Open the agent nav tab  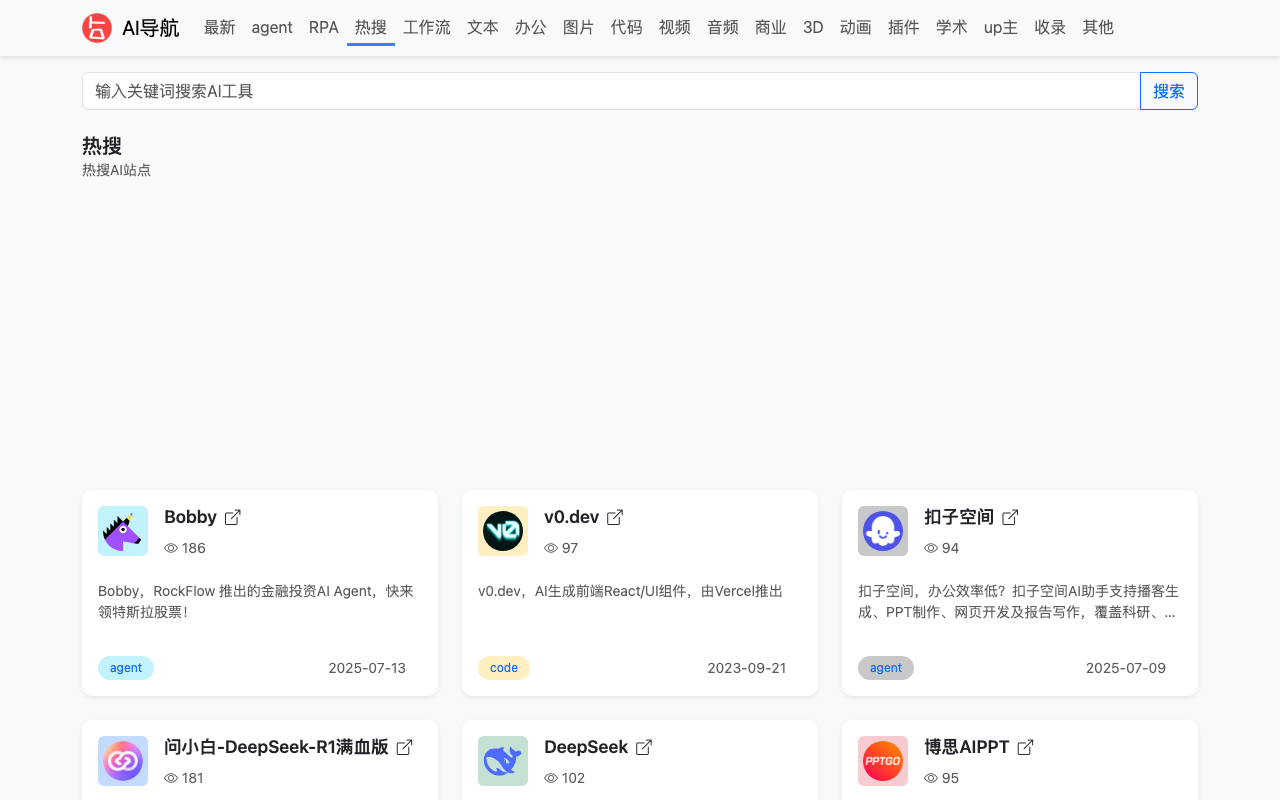click(272, 28)
